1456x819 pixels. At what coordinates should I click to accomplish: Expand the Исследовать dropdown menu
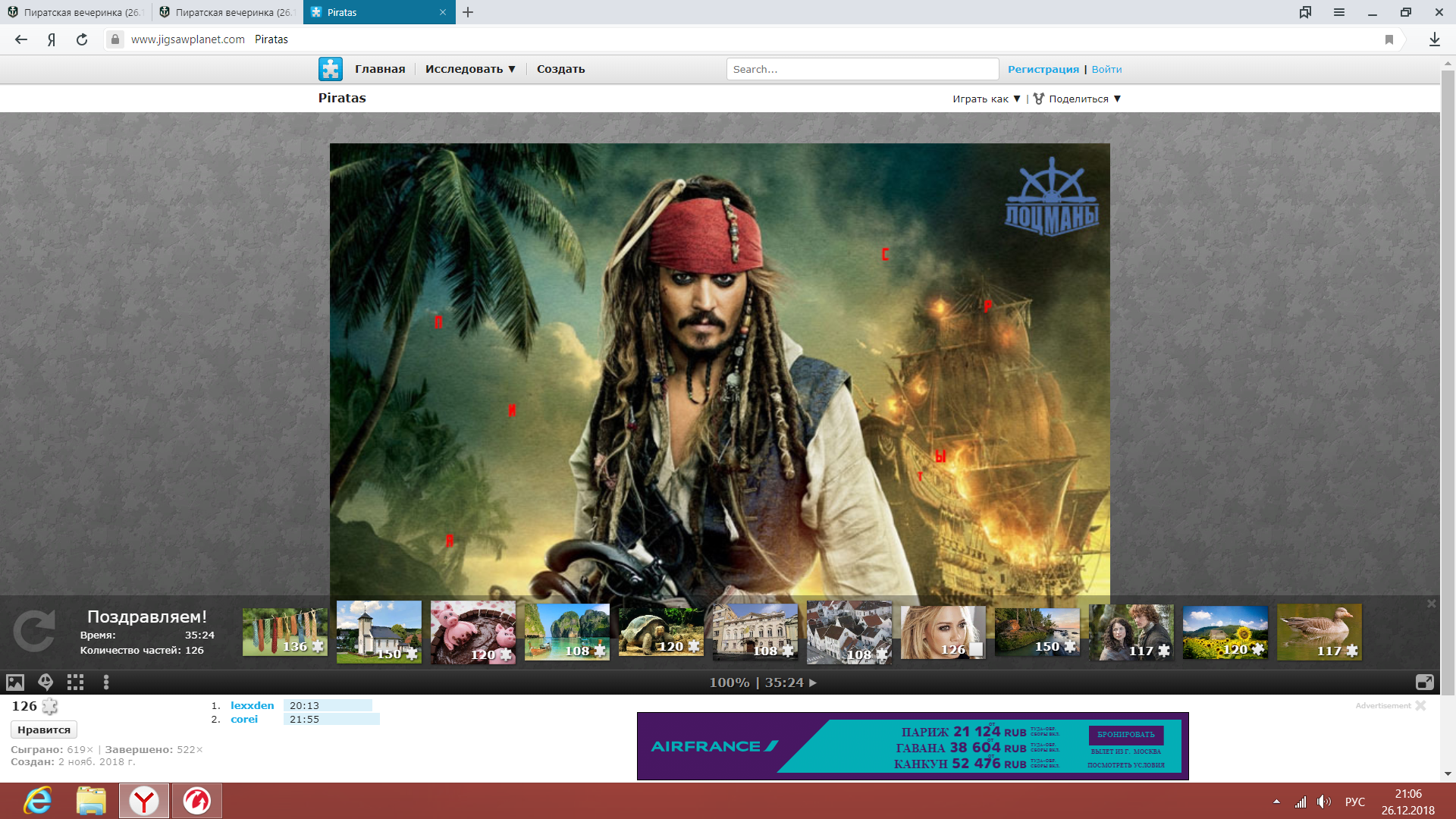click(470, 69)
